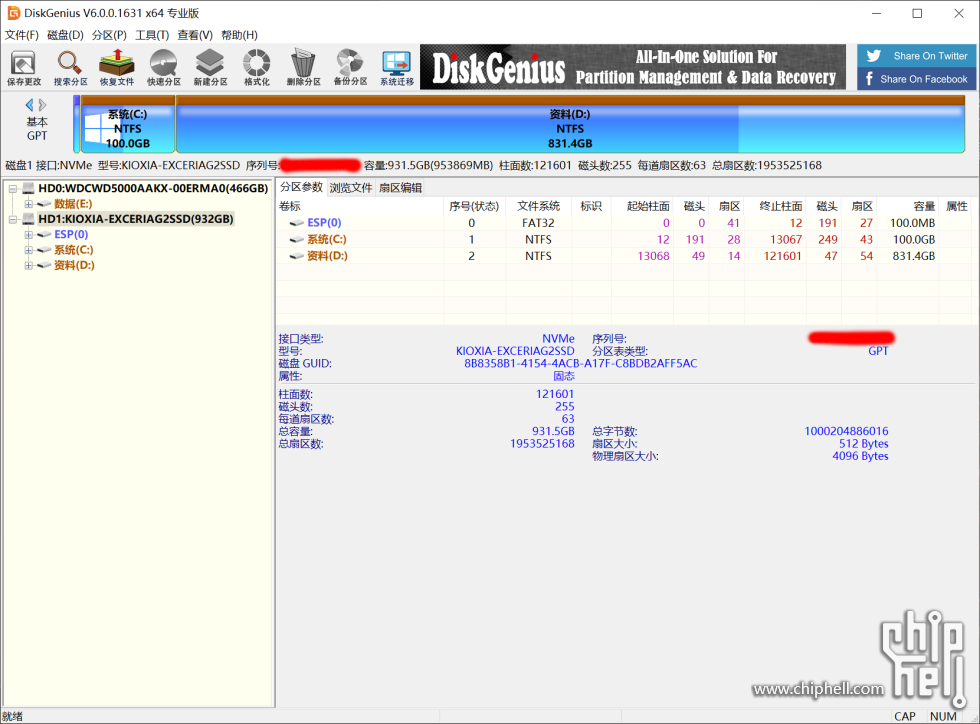Go to next disk with right arrow
The height and width of the screenshot is (724, 980).
[43, 105]
